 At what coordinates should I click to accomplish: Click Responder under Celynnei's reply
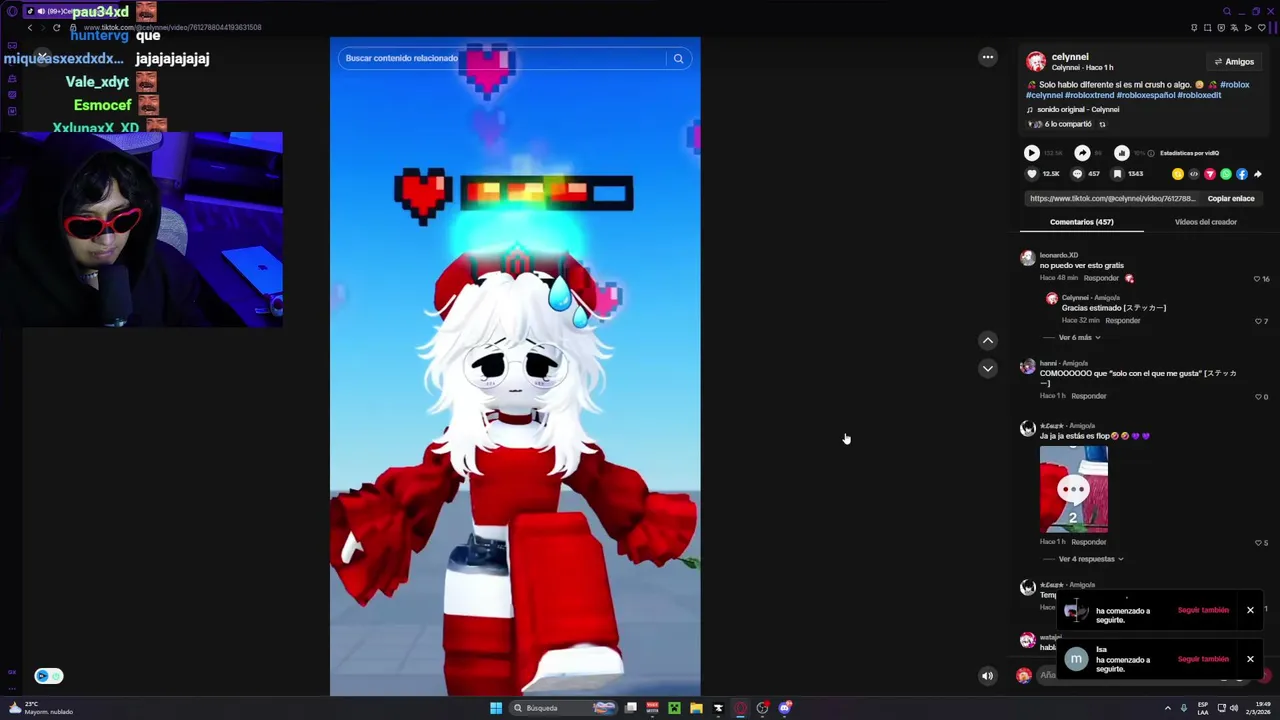[x=1122, y=320]
